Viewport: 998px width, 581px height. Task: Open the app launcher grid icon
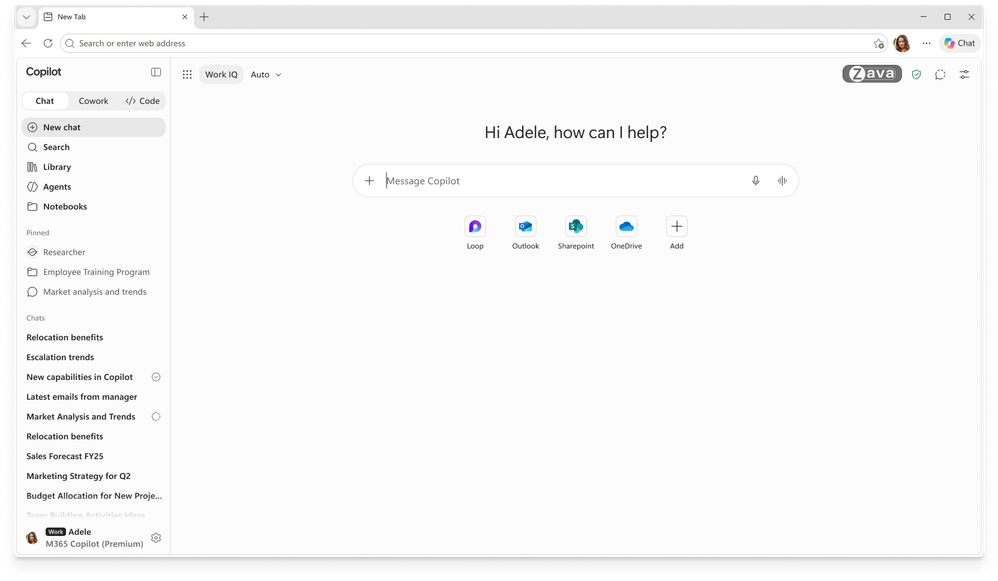click(x=187, y=74)
